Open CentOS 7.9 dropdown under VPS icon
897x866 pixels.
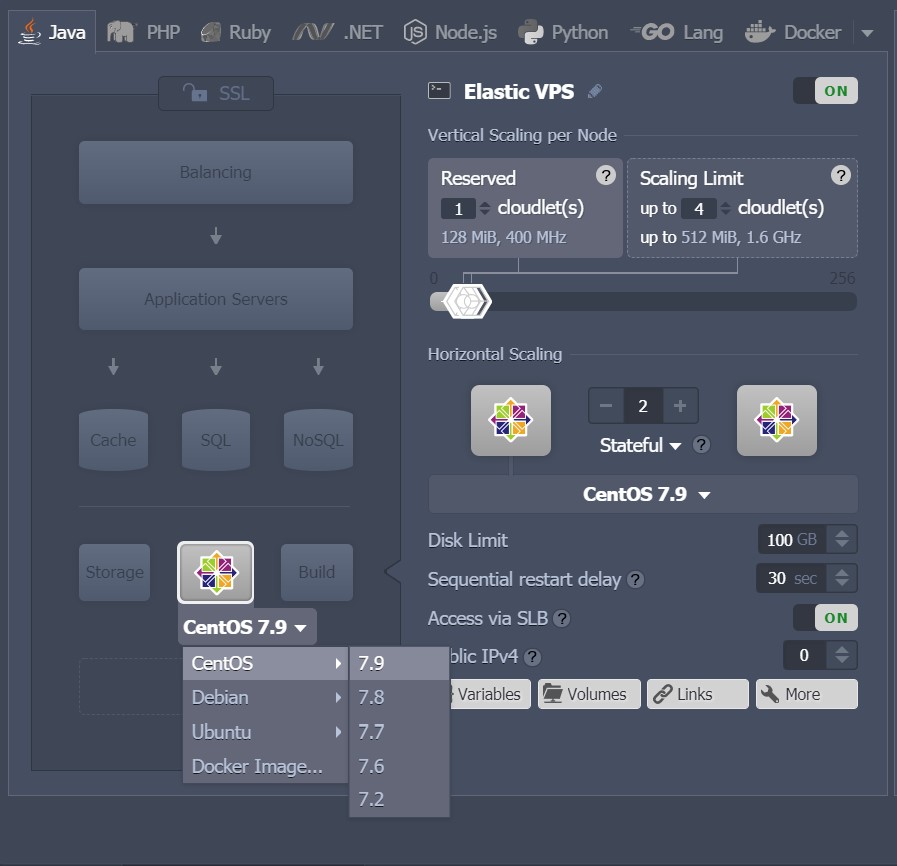(x=247, y=627)
